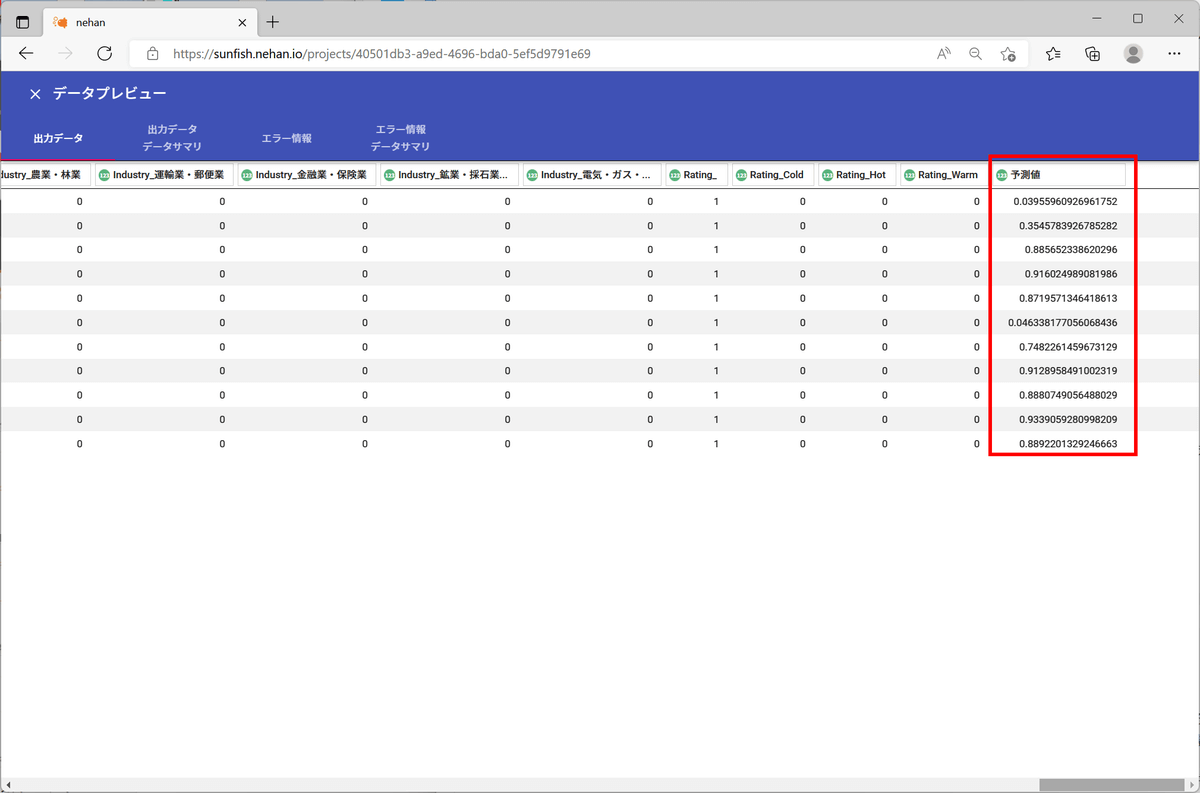Click predicted value 0.885652338620296

[x=1071, y=249]
